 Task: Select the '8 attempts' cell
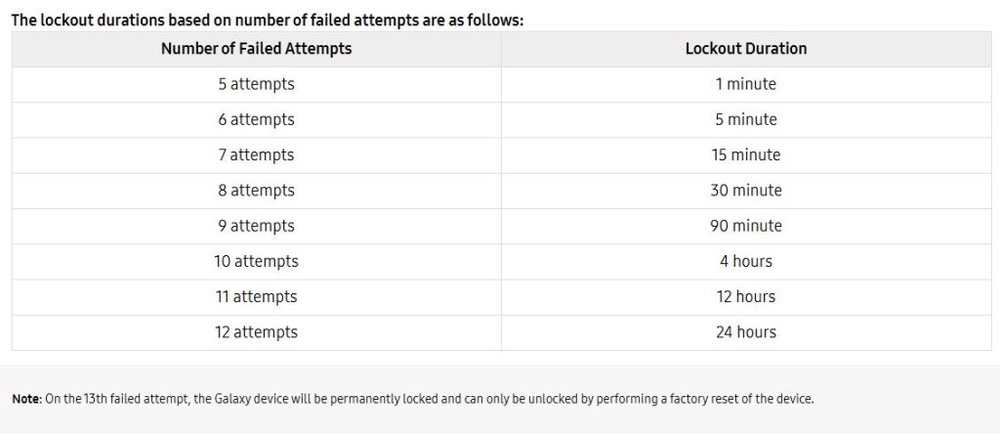[256, 191]
